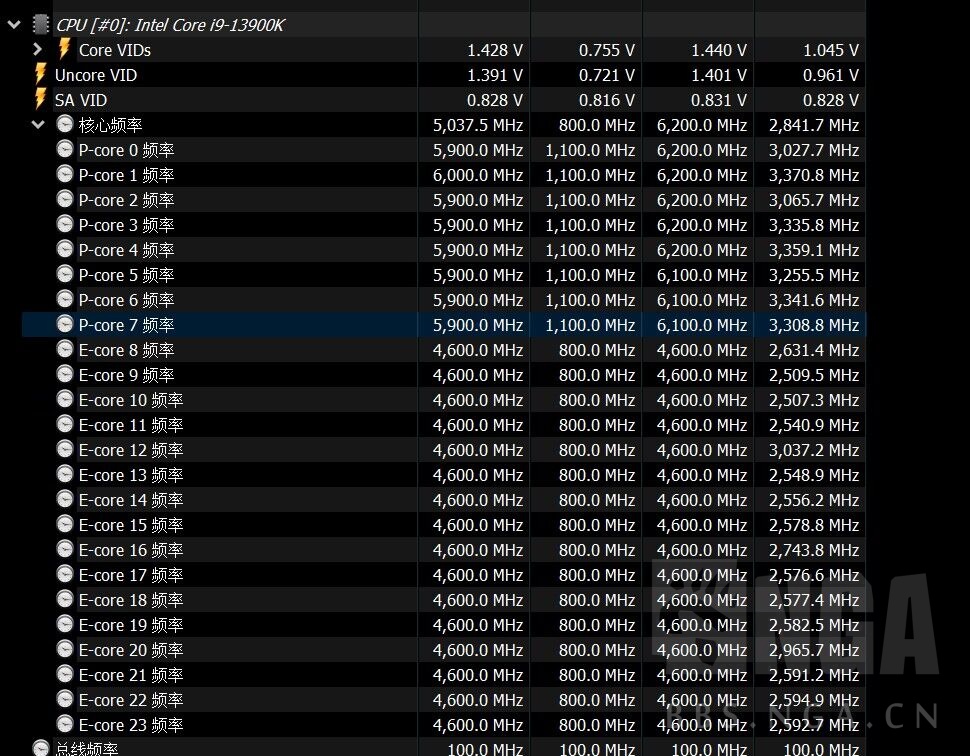970x756 pixels.
Task: Click the 3,037.2 MHz average for E-core 12
Action: point(814,450)
